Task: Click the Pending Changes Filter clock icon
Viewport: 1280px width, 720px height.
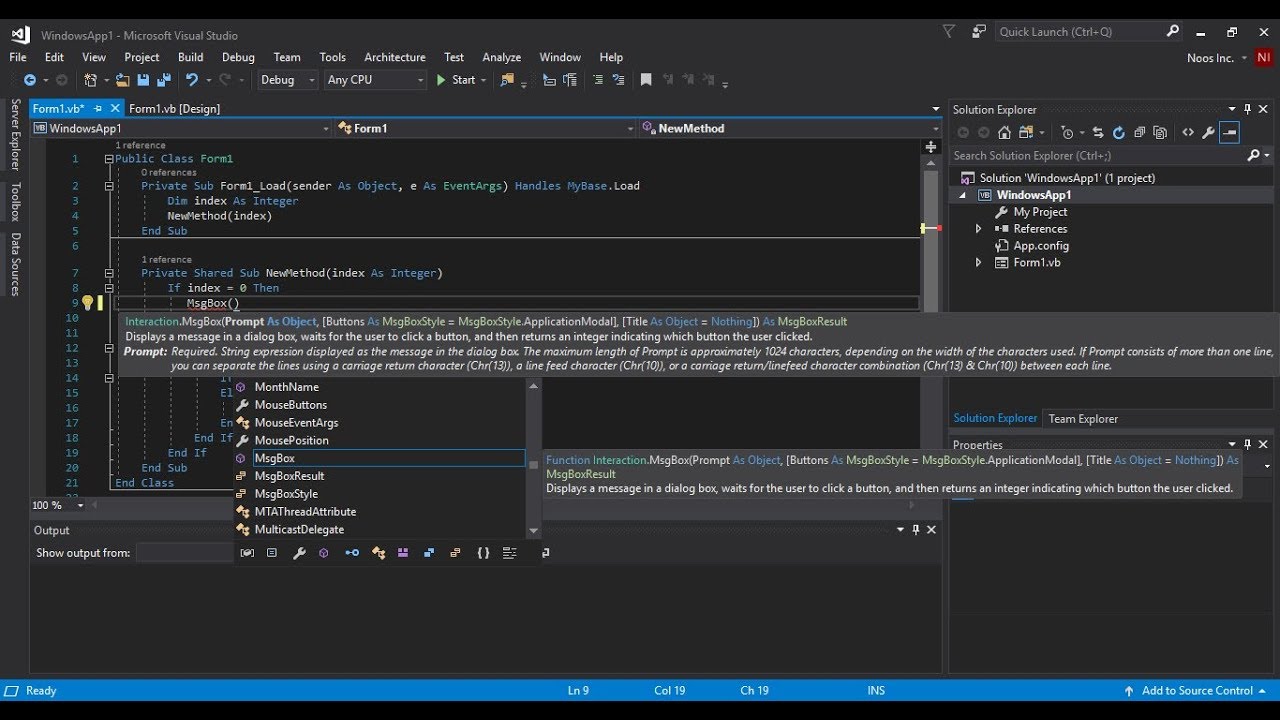Action: click(1067, 132)
